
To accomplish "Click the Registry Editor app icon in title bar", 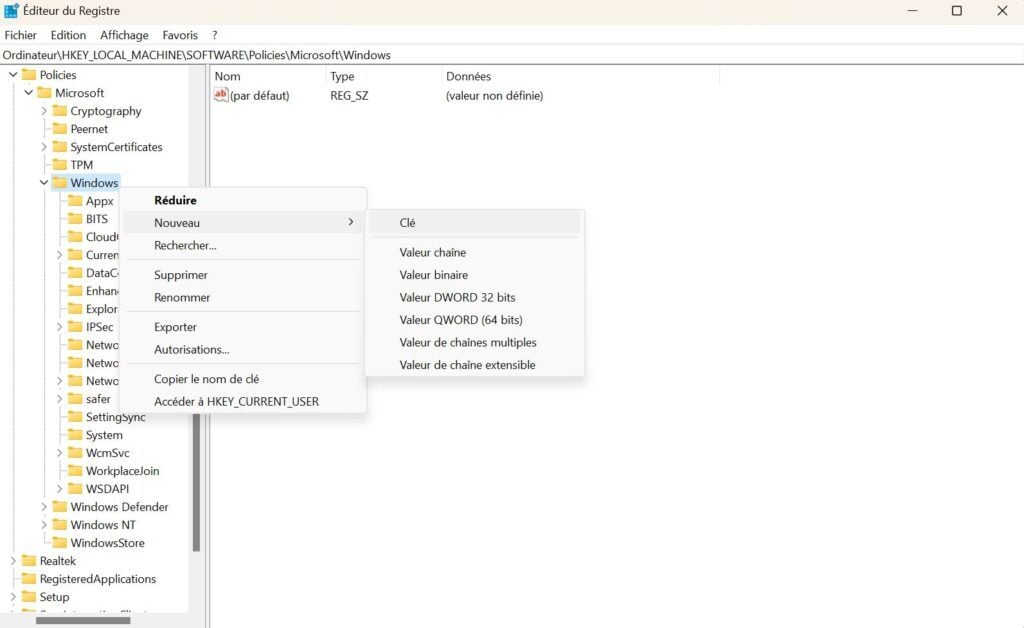I will pos(11,10).
